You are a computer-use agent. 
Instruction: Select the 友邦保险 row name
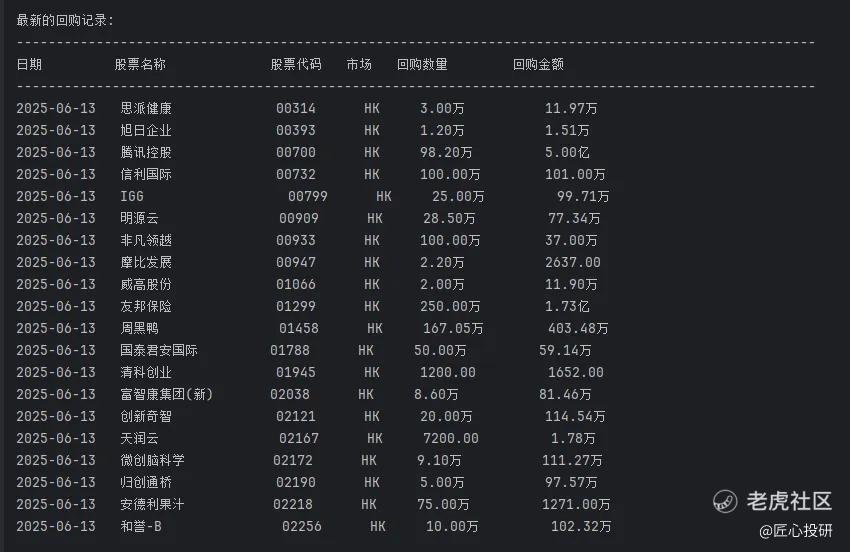(x=146, y=306)
